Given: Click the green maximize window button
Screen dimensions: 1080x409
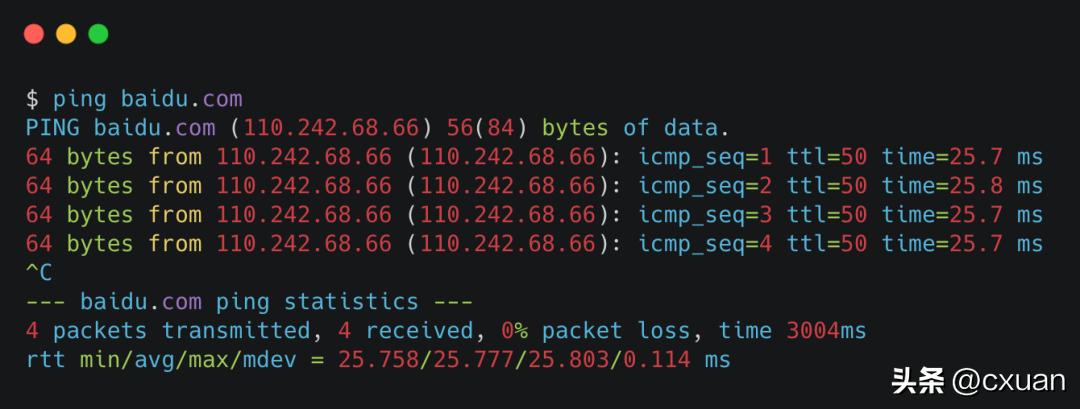Looking at the screenshot, I should pos(98,34).
